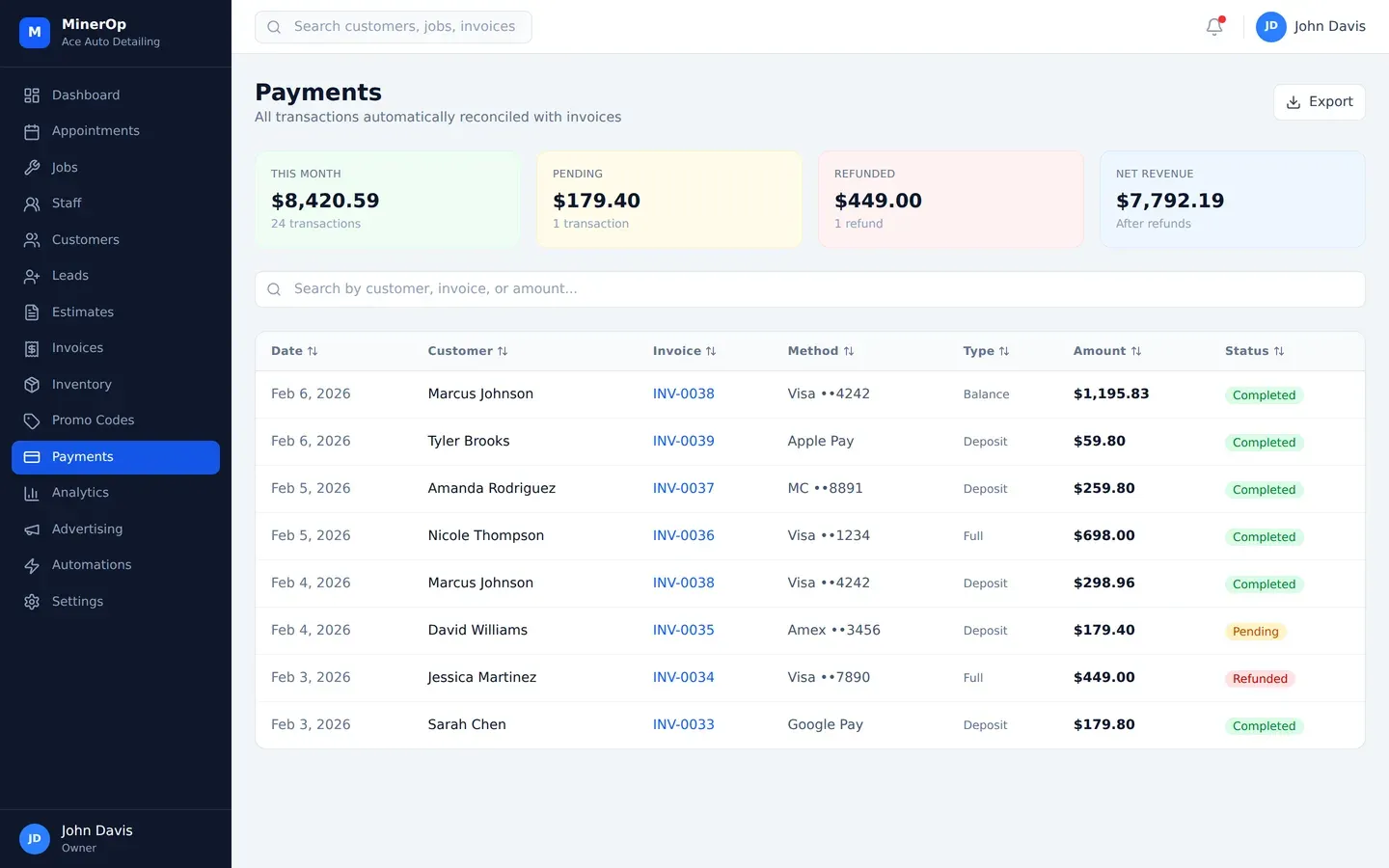1389x868 pixels.
Task: Open notifications from the bell icon
Action: [x=1213, y=26]
